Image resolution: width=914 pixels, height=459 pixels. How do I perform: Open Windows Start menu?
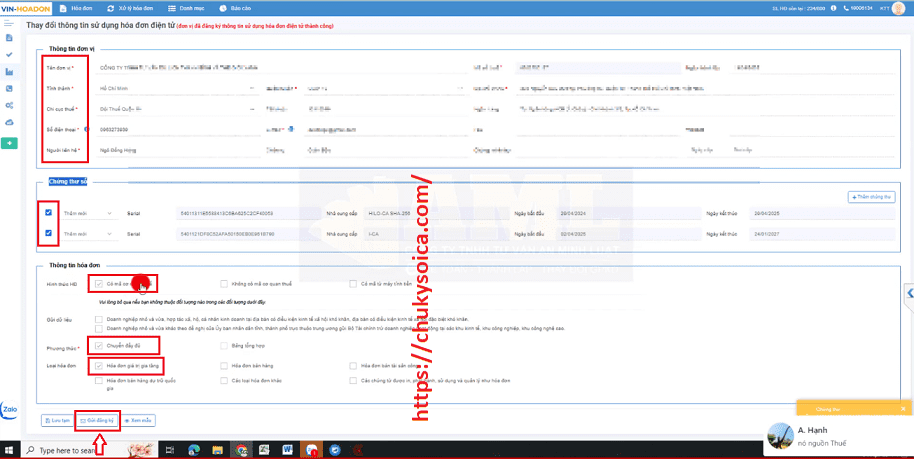click(x=9, y=450)
